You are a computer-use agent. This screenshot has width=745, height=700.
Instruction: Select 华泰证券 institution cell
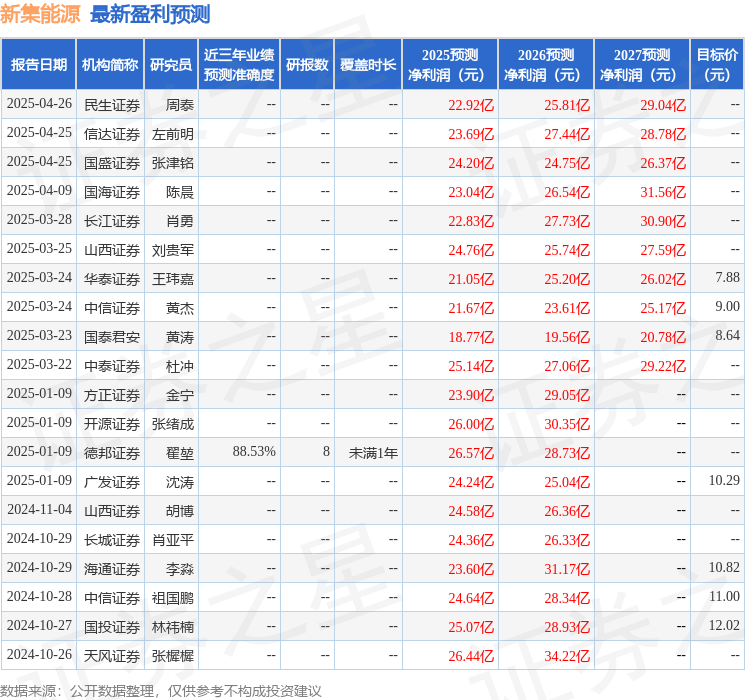point(112,279)
